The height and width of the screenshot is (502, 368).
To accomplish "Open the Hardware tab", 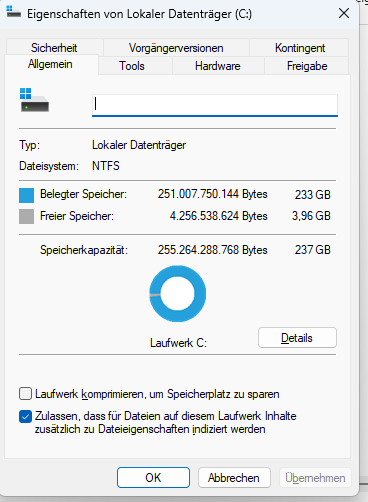I will click(x=218, y=66).
